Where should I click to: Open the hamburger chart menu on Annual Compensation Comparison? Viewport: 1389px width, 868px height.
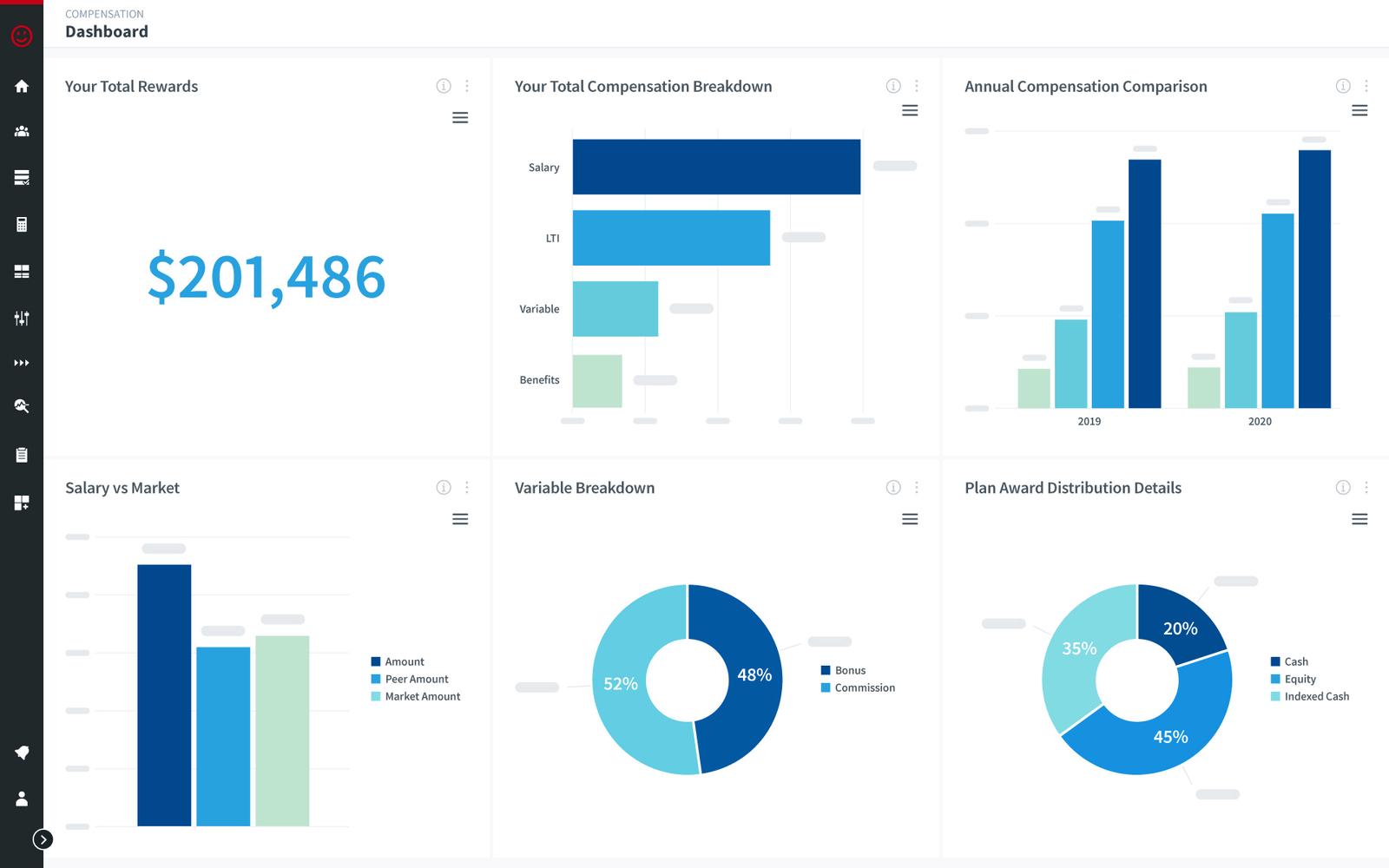click(x=1359, y=110)
